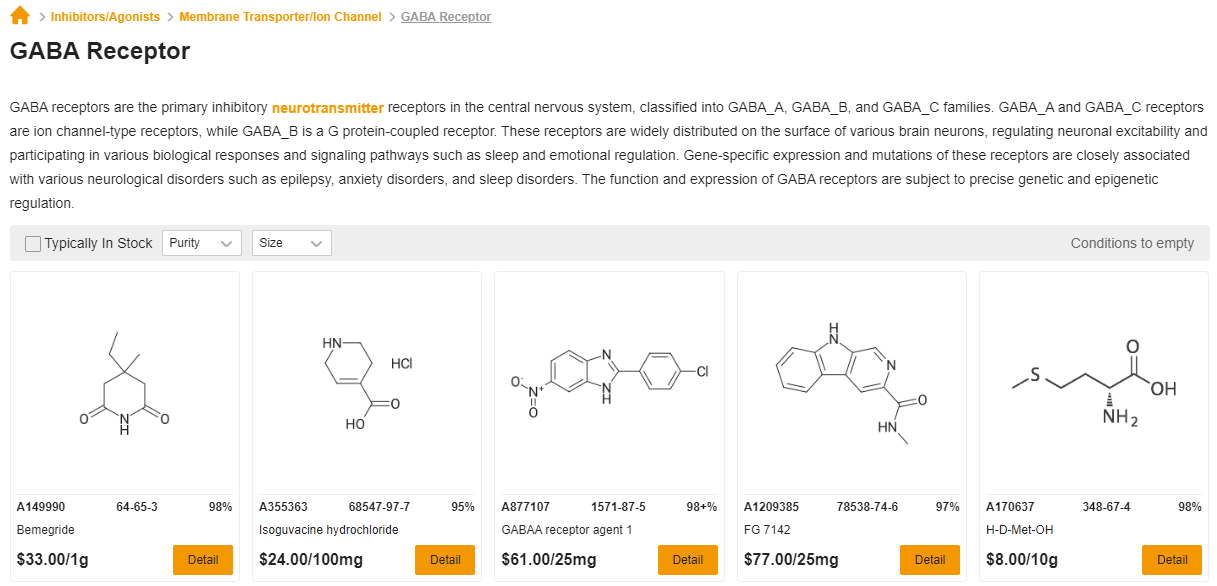
Task: Follow the neurotransmitter keyword link
Action: point(328,107)
